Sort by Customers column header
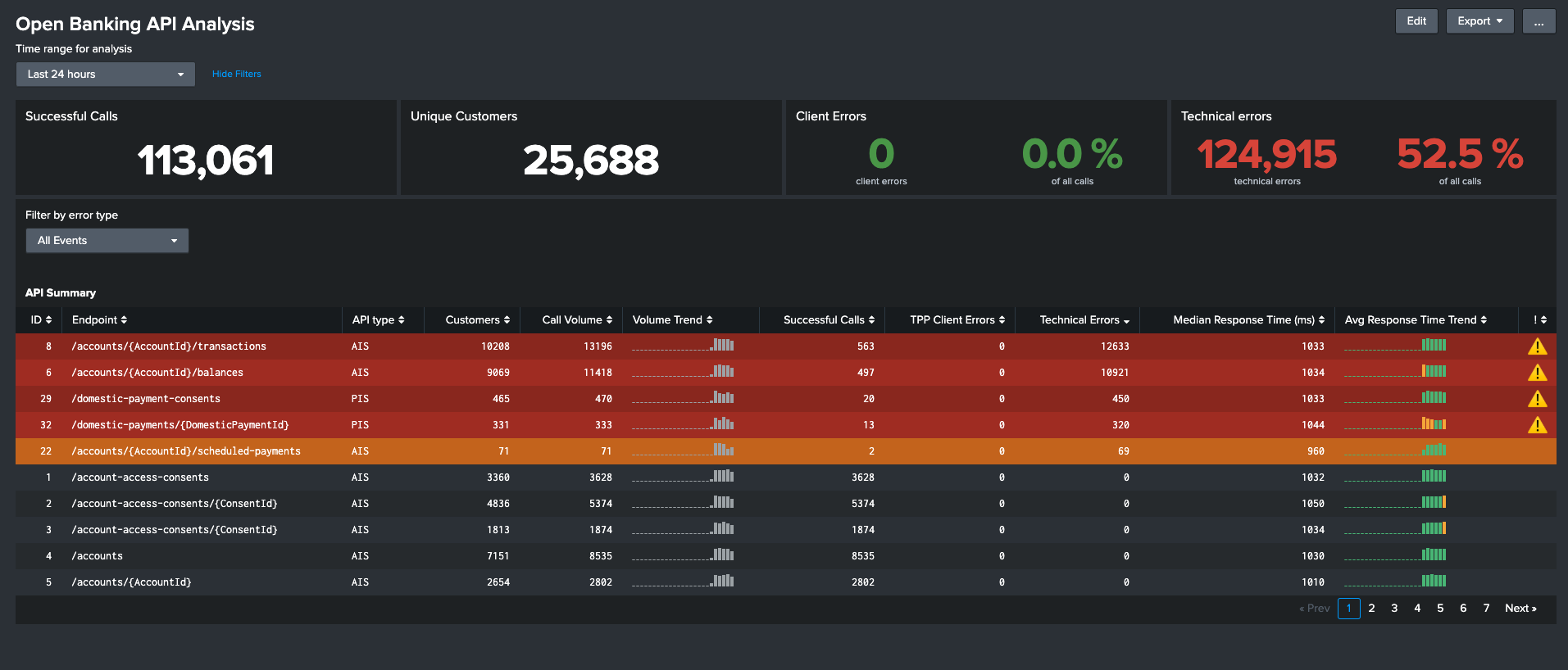Screen dimensions: 1568x670 tap(477, 320)
